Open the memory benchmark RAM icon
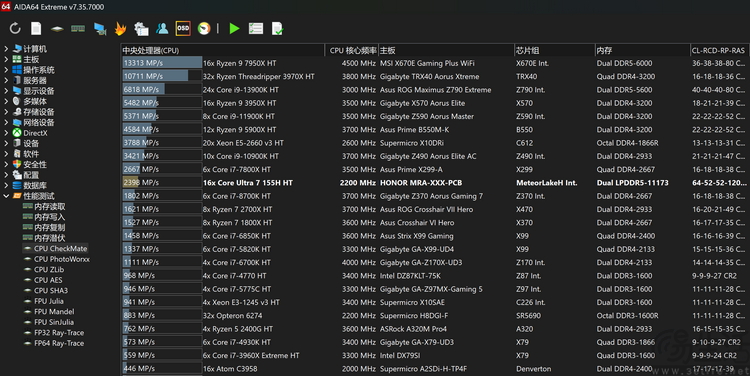Image resolution: width=750 pixels, height=376 pixels. (x=78, y=29)
